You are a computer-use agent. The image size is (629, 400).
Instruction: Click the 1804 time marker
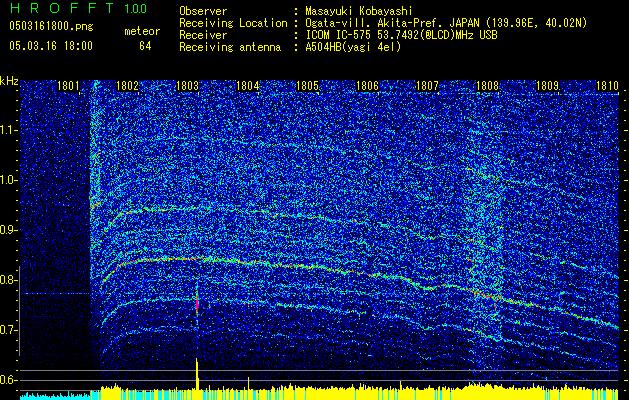point(248,86)
